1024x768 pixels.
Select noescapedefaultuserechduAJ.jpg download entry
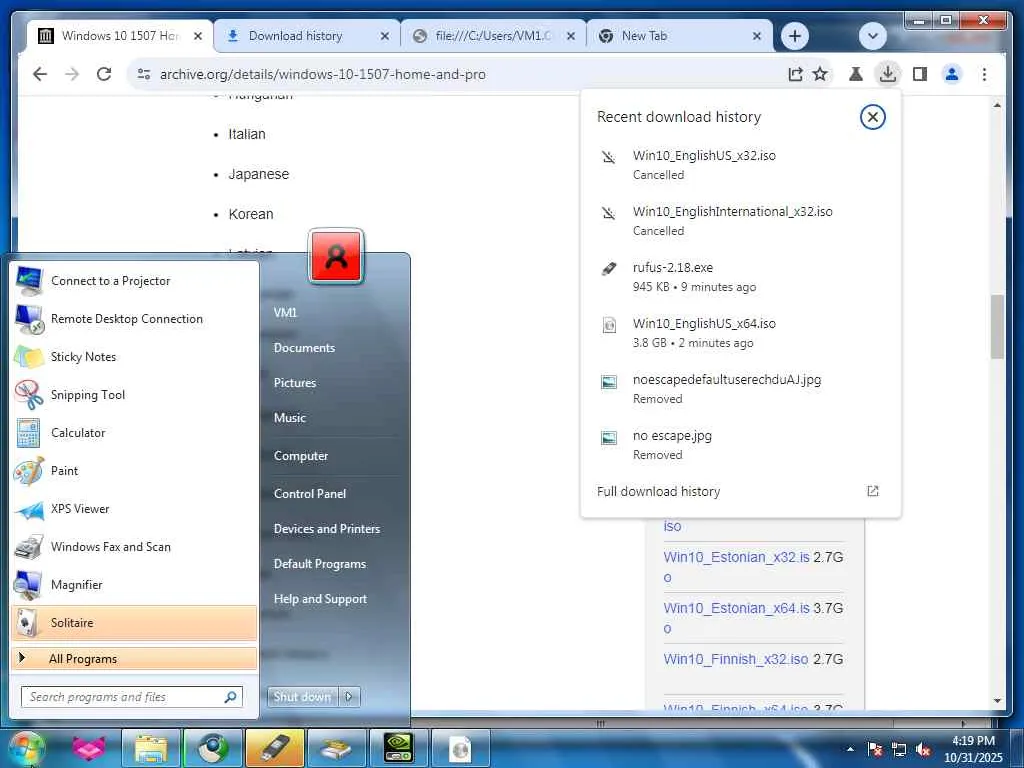741,389
